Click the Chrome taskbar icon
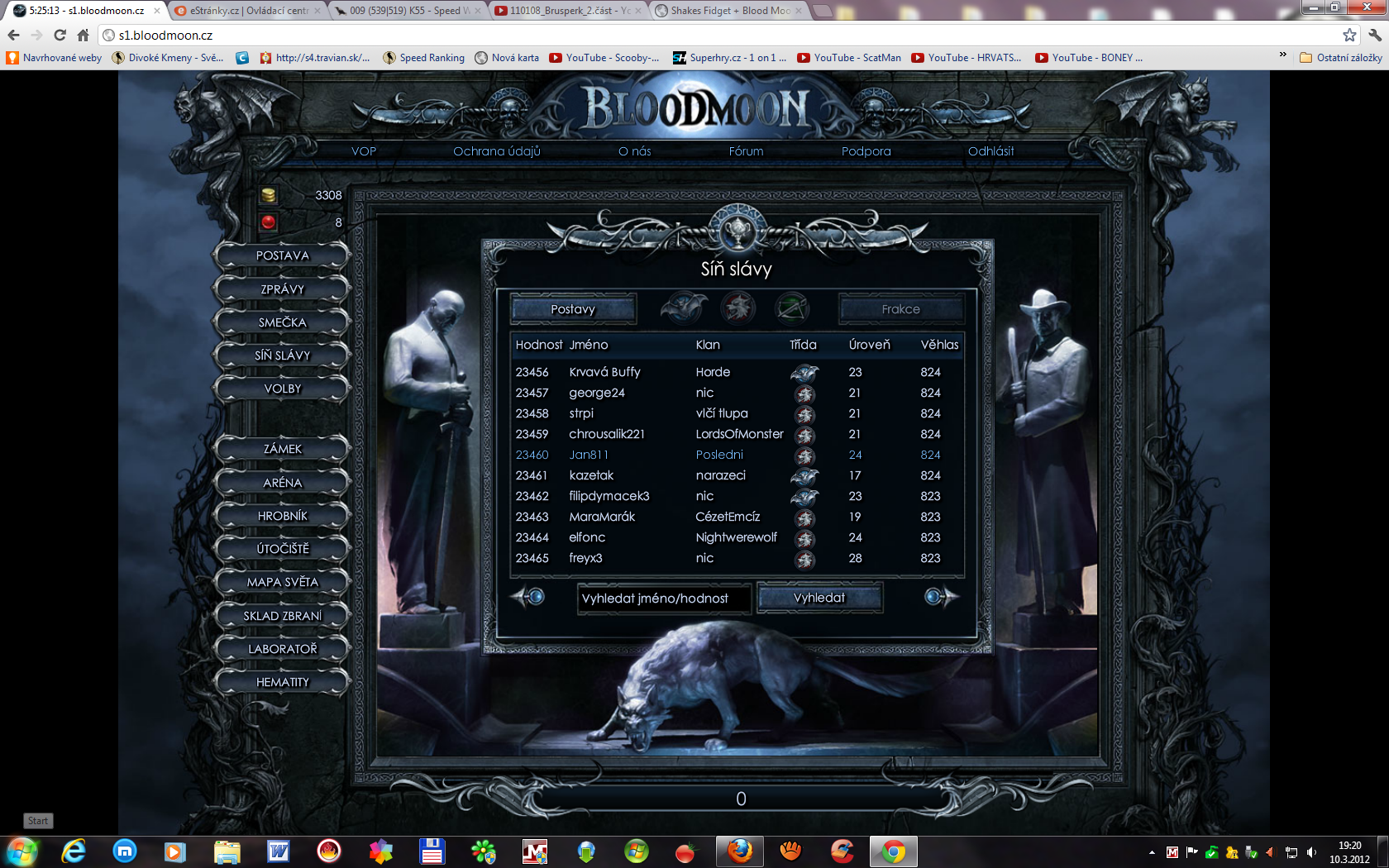 click(893, 851)
